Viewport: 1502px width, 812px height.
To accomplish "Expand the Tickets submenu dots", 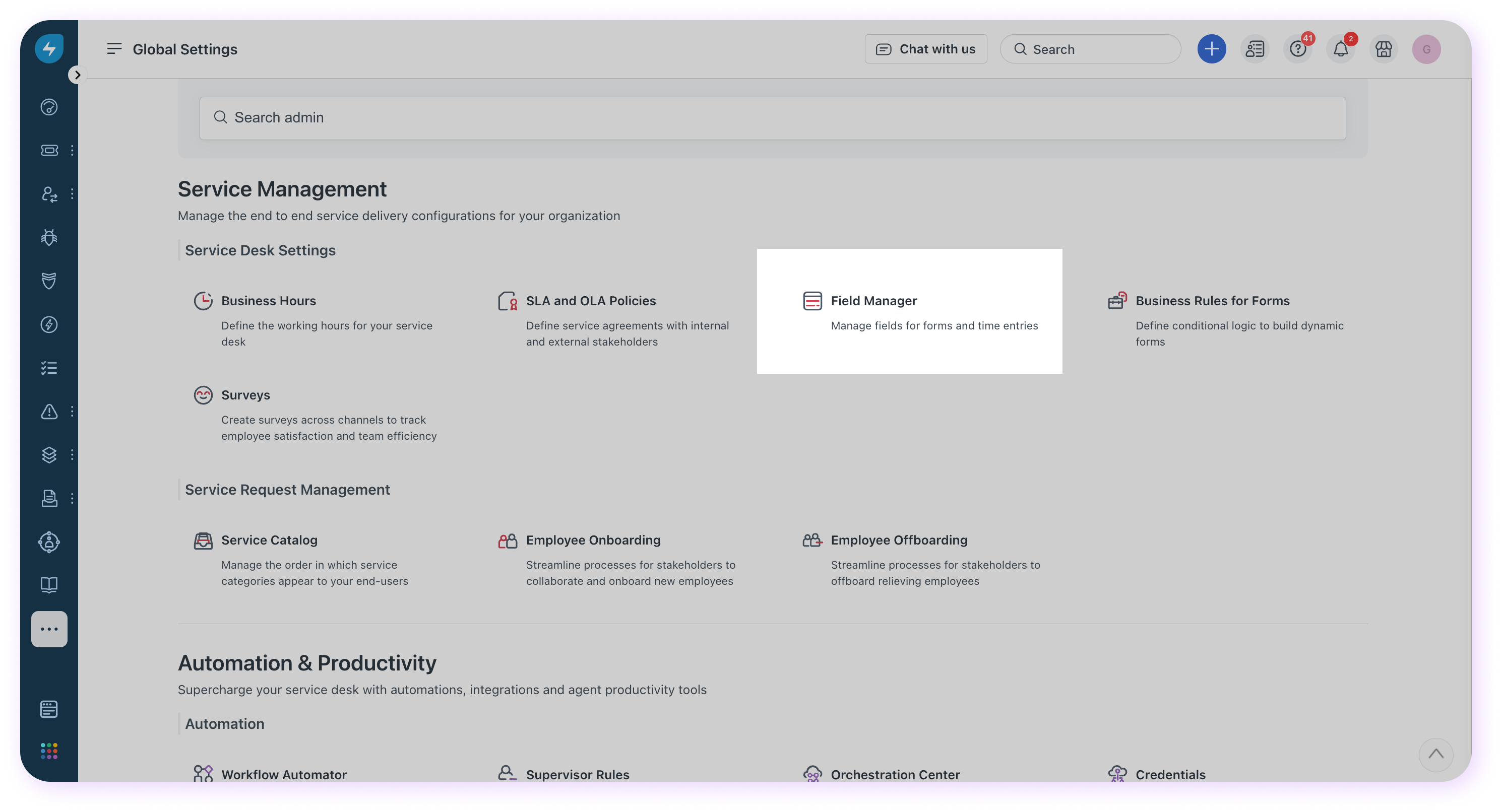I will [72, 151].
